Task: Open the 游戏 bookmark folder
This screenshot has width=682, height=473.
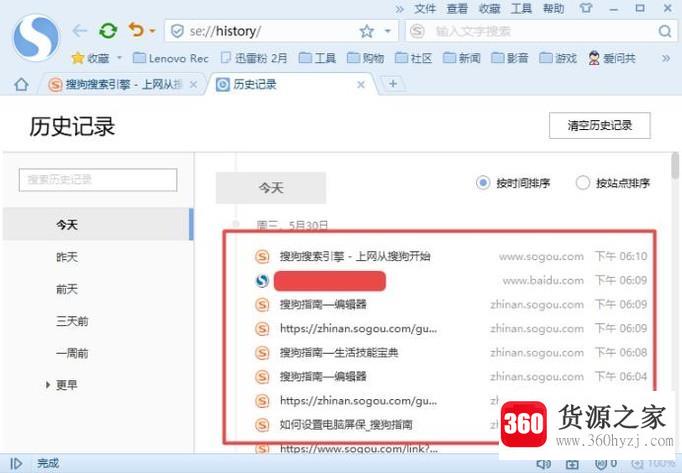Action: [558, 58]
